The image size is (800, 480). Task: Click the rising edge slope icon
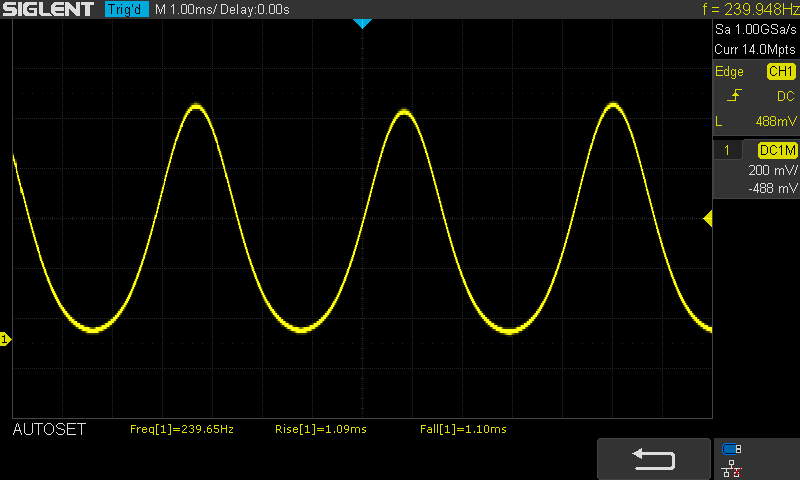734,95
